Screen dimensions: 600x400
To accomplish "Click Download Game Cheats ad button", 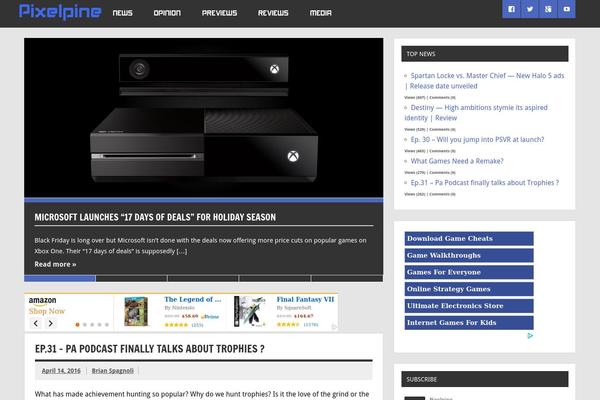I will point(469,238).
